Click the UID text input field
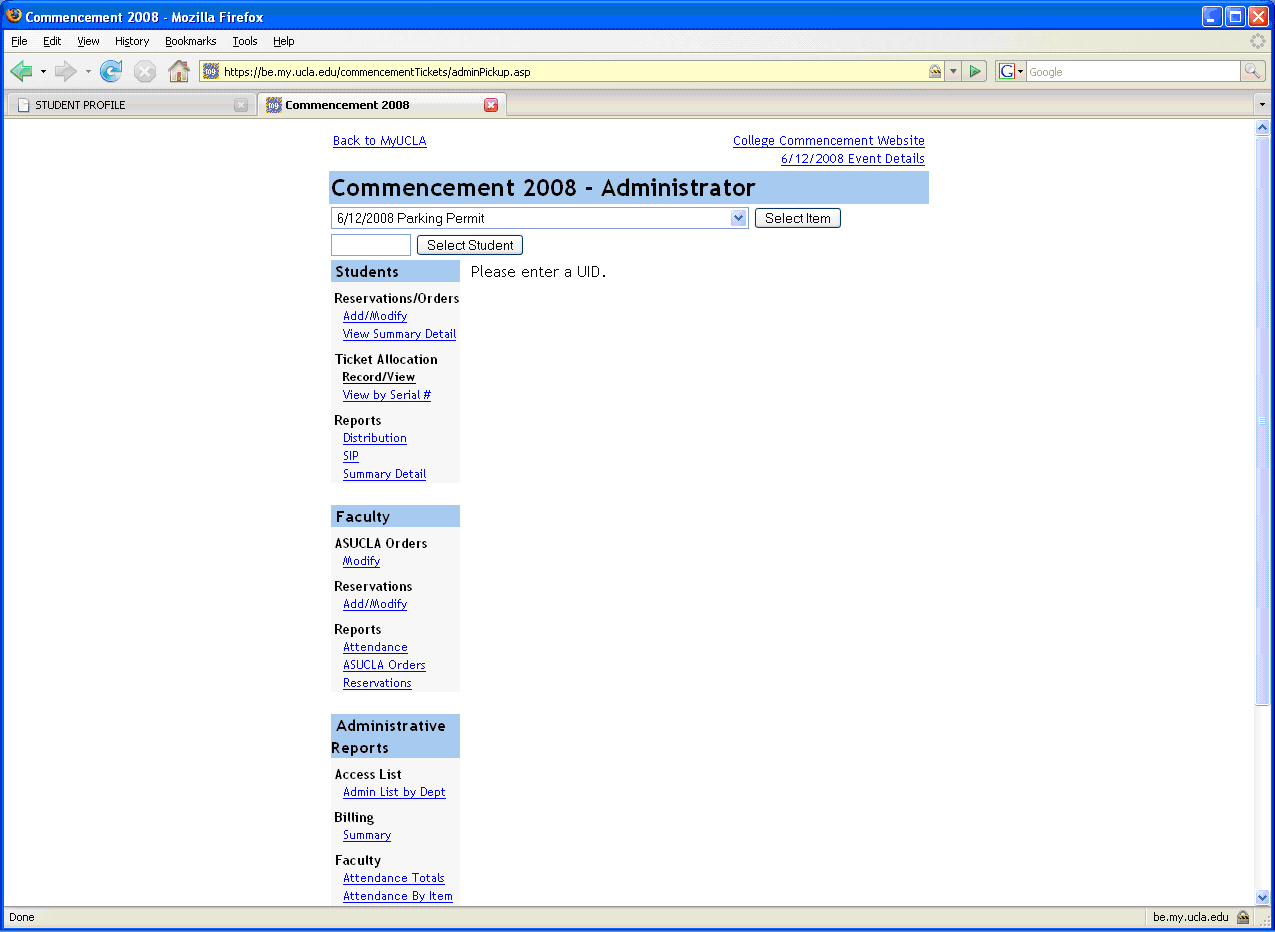The width and height of the screenshot is (1275, 932). tap(371, 245)
